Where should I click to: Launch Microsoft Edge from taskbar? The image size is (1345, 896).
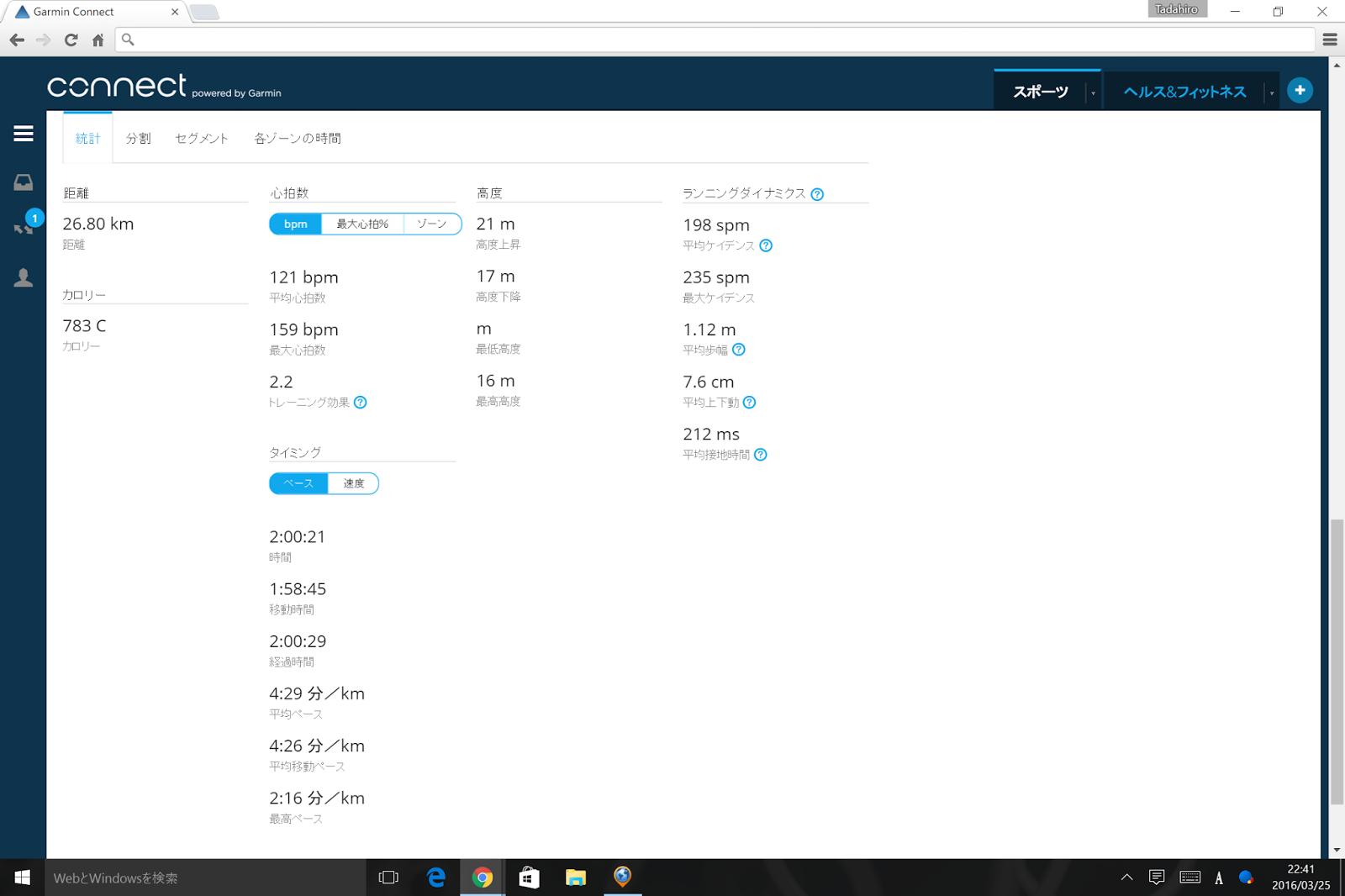[x=435, y=878]
